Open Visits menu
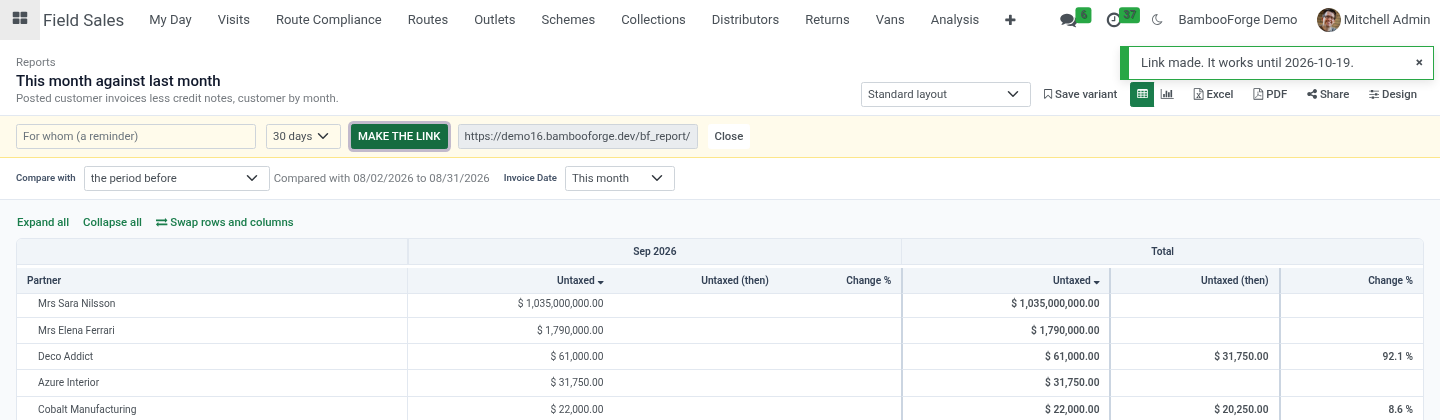The height and width of the screenshot is (420, 1440). click(234, 19)
